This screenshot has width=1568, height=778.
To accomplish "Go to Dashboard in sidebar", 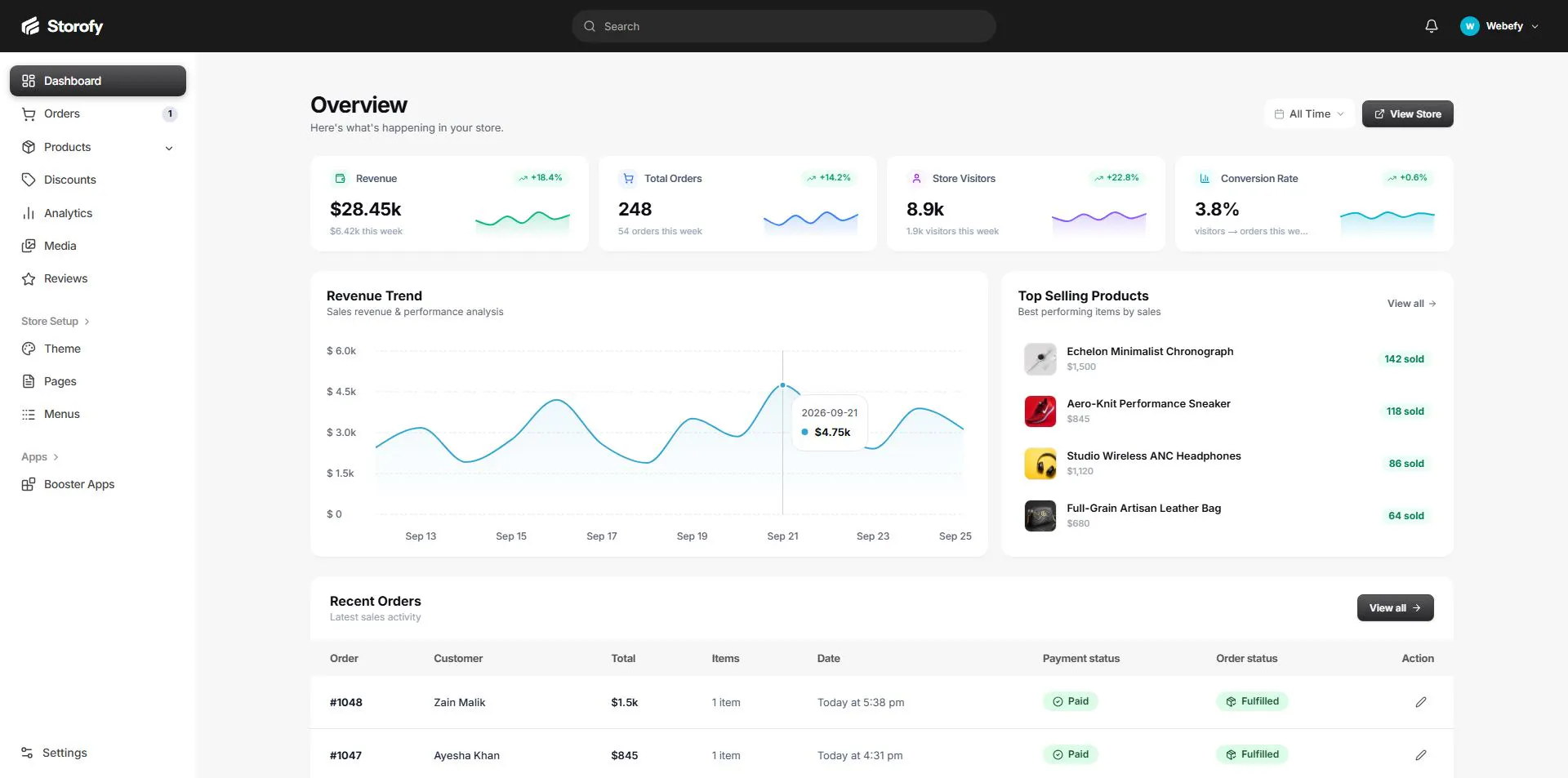I will [98, 81].
